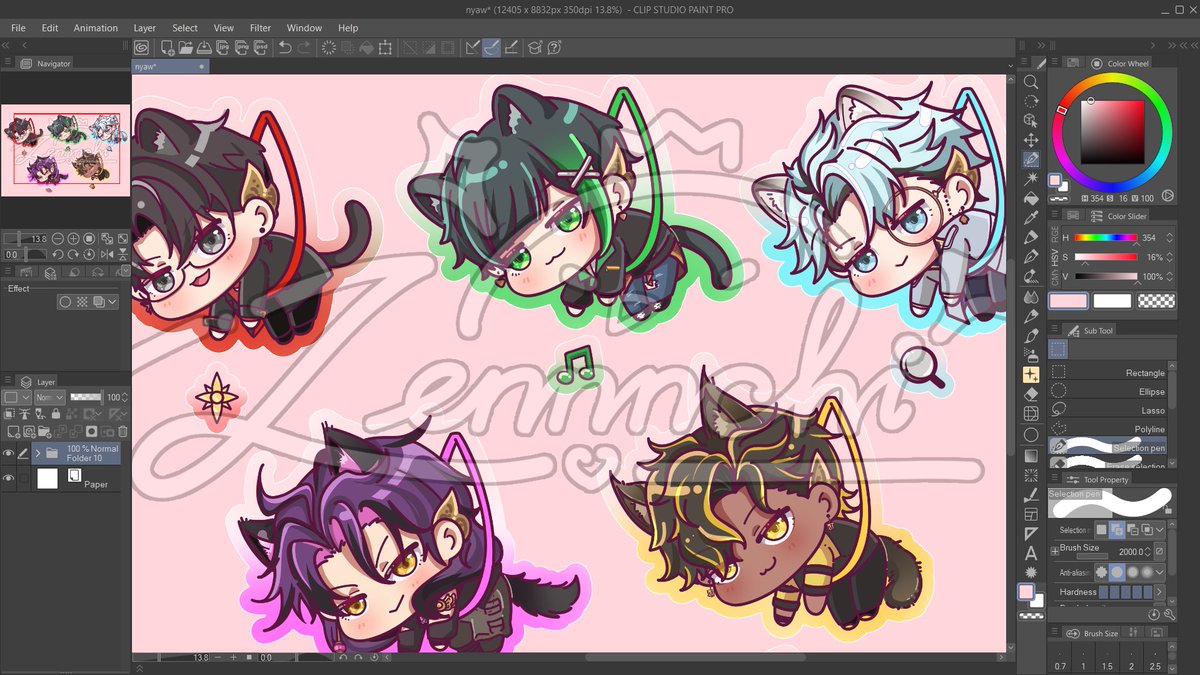Toggle Snap to Special Ruler (highlighted)

coord(491,47)
